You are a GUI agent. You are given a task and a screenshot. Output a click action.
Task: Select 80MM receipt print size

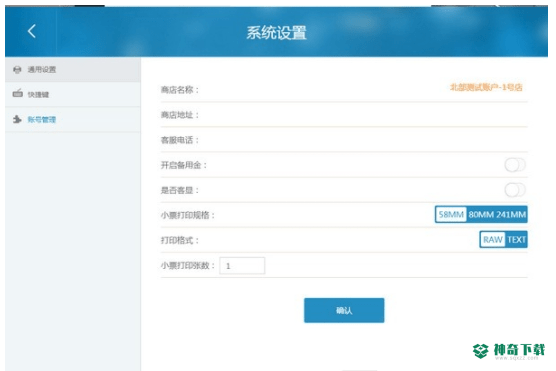[481, 215]
